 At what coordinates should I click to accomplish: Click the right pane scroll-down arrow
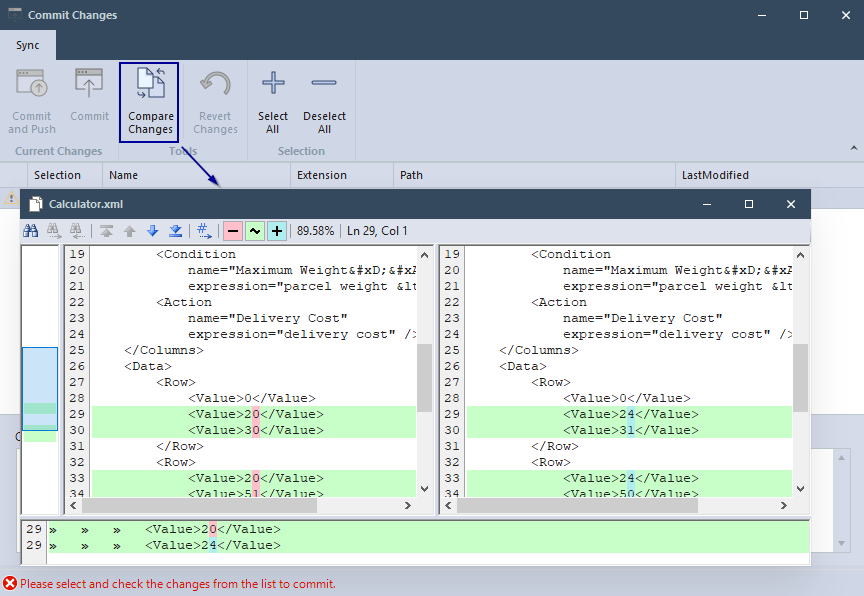pos(800,489)
